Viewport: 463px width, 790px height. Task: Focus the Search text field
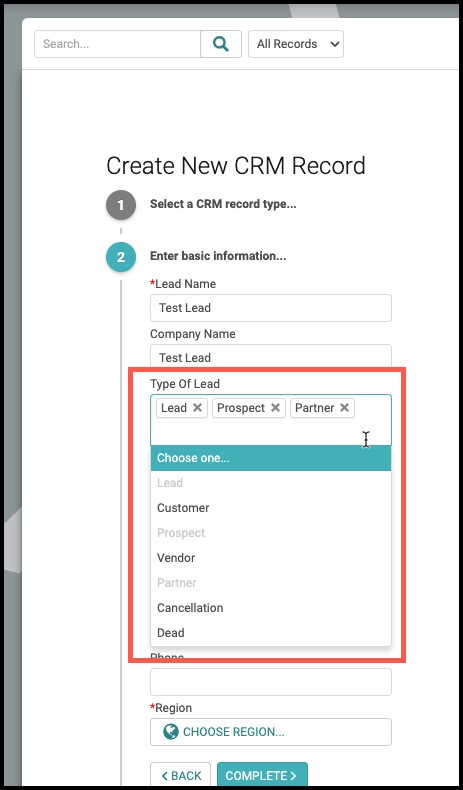pyautogui.click(x=117, y=44)
